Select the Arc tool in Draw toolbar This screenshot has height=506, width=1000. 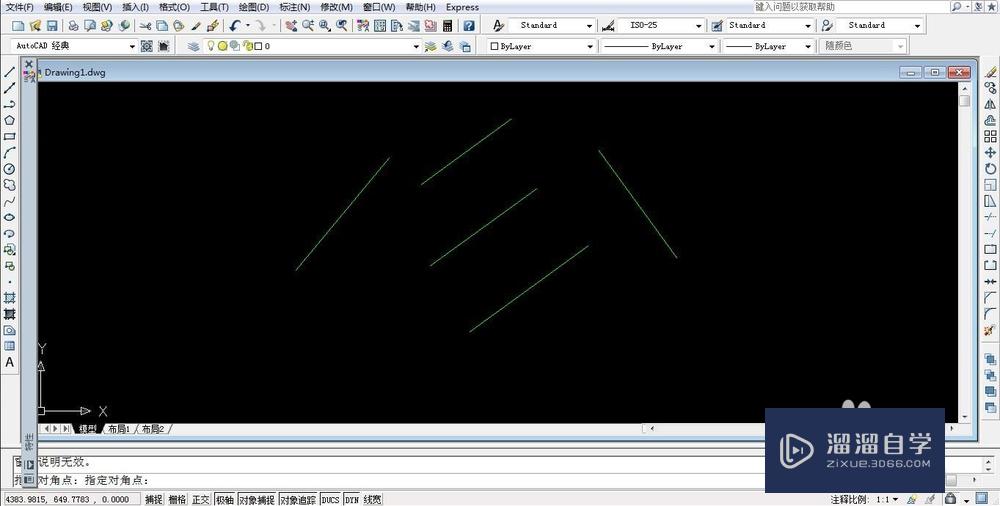pos(10,153)
